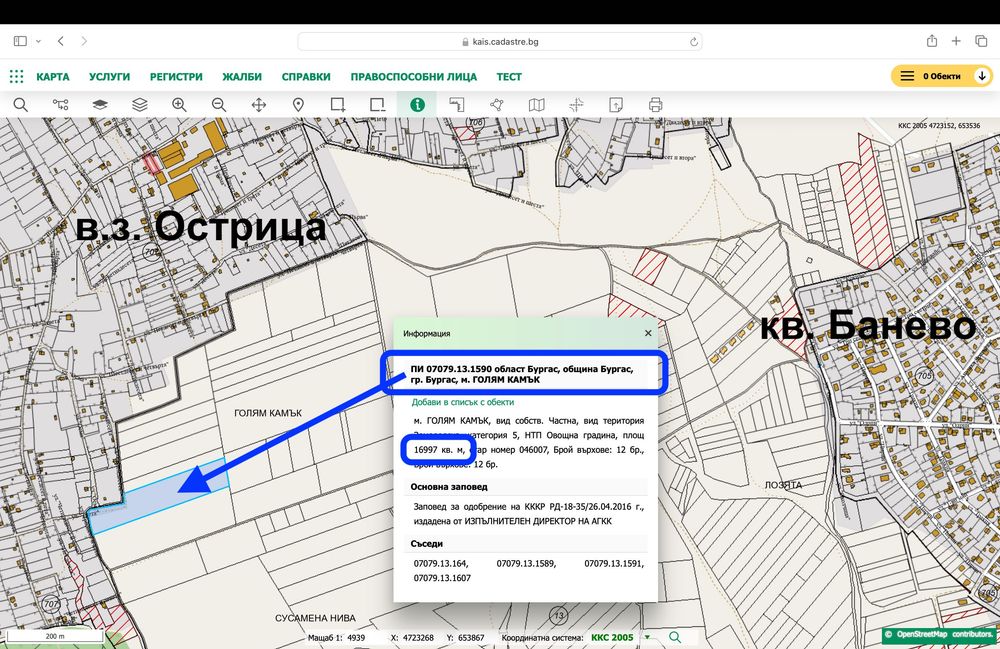
Task: Click the СУСАМЕНА НИВА map label
Action: (315, 618)
